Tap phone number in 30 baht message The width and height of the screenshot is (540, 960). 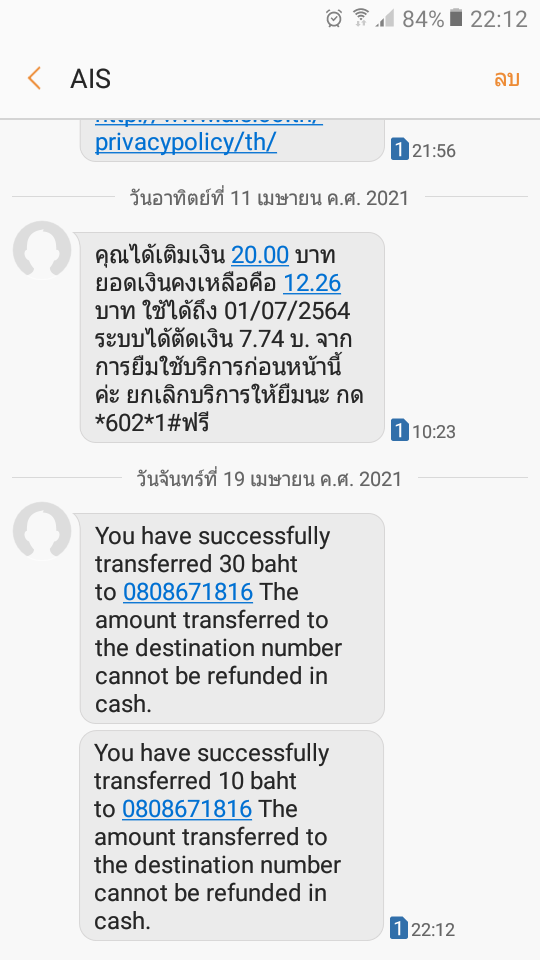pos(188,592)
